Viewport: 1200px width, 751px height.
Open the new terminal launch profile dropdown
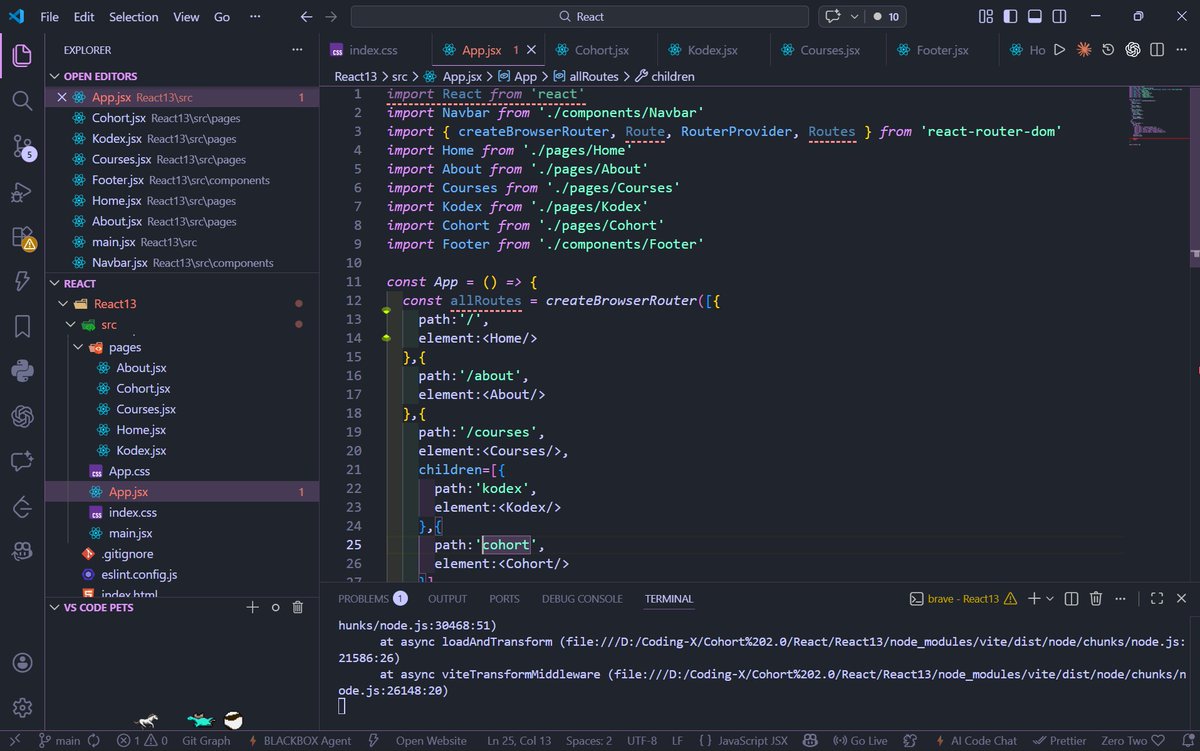click(x=1050, y=598)
